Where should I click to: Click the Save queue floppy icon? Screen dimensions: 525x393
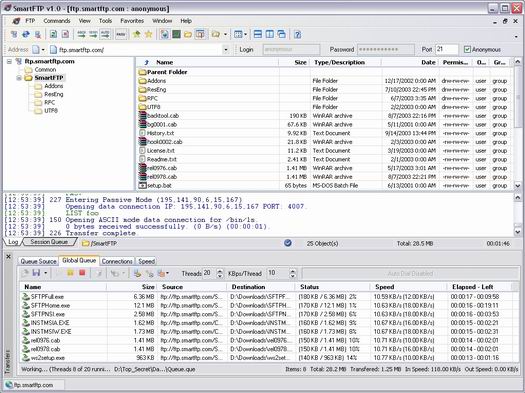point(36,273)
